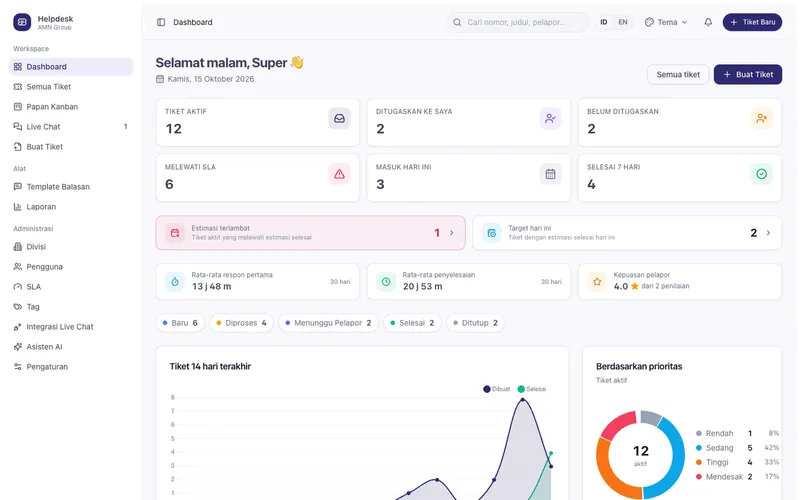Switch language to EN
This screenshot has width=800, height=500.
coord(623,22)
